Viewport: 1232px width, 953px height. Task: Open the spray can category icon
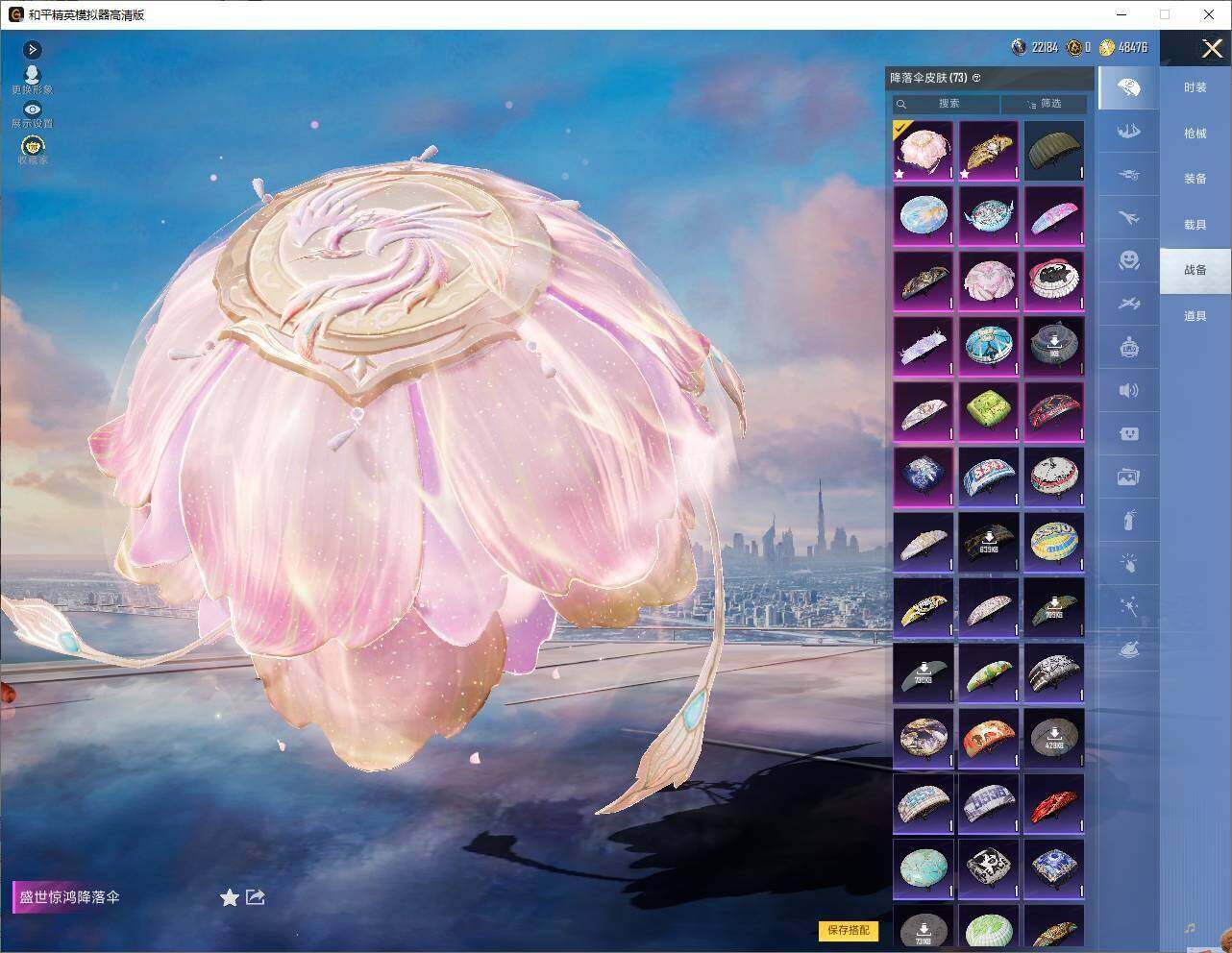click(1128, 520)
